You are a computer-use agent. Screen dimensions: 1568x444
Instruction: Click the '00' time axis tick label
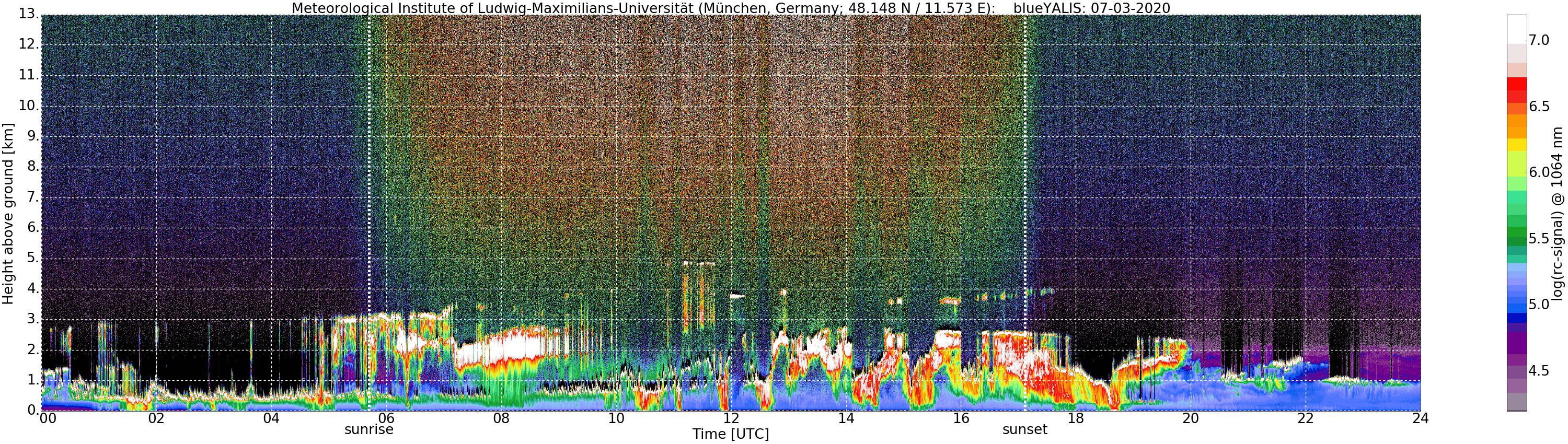click(48, 418)
